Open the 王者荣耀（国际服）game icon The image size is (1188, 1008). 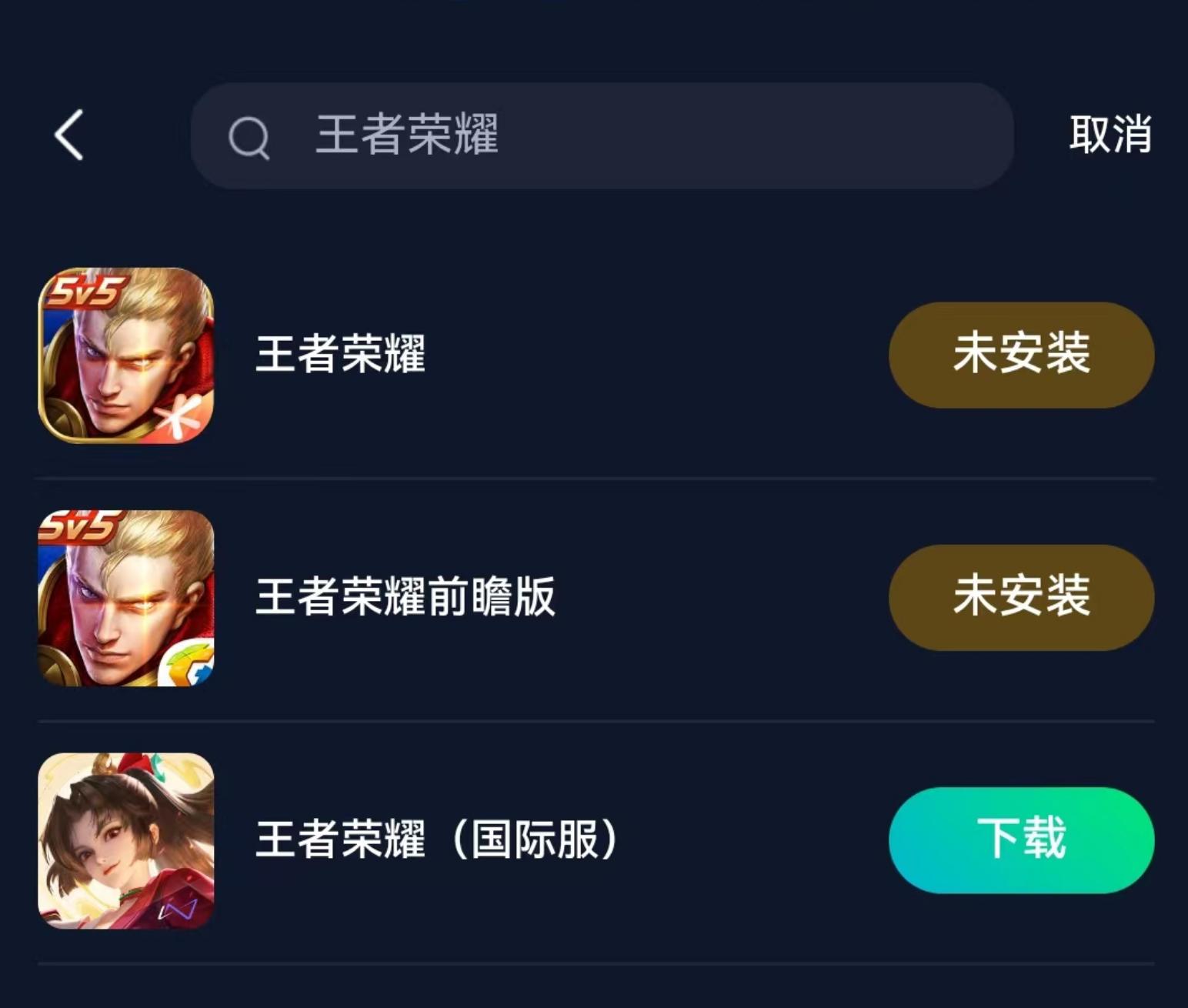[x=126, y=840]
